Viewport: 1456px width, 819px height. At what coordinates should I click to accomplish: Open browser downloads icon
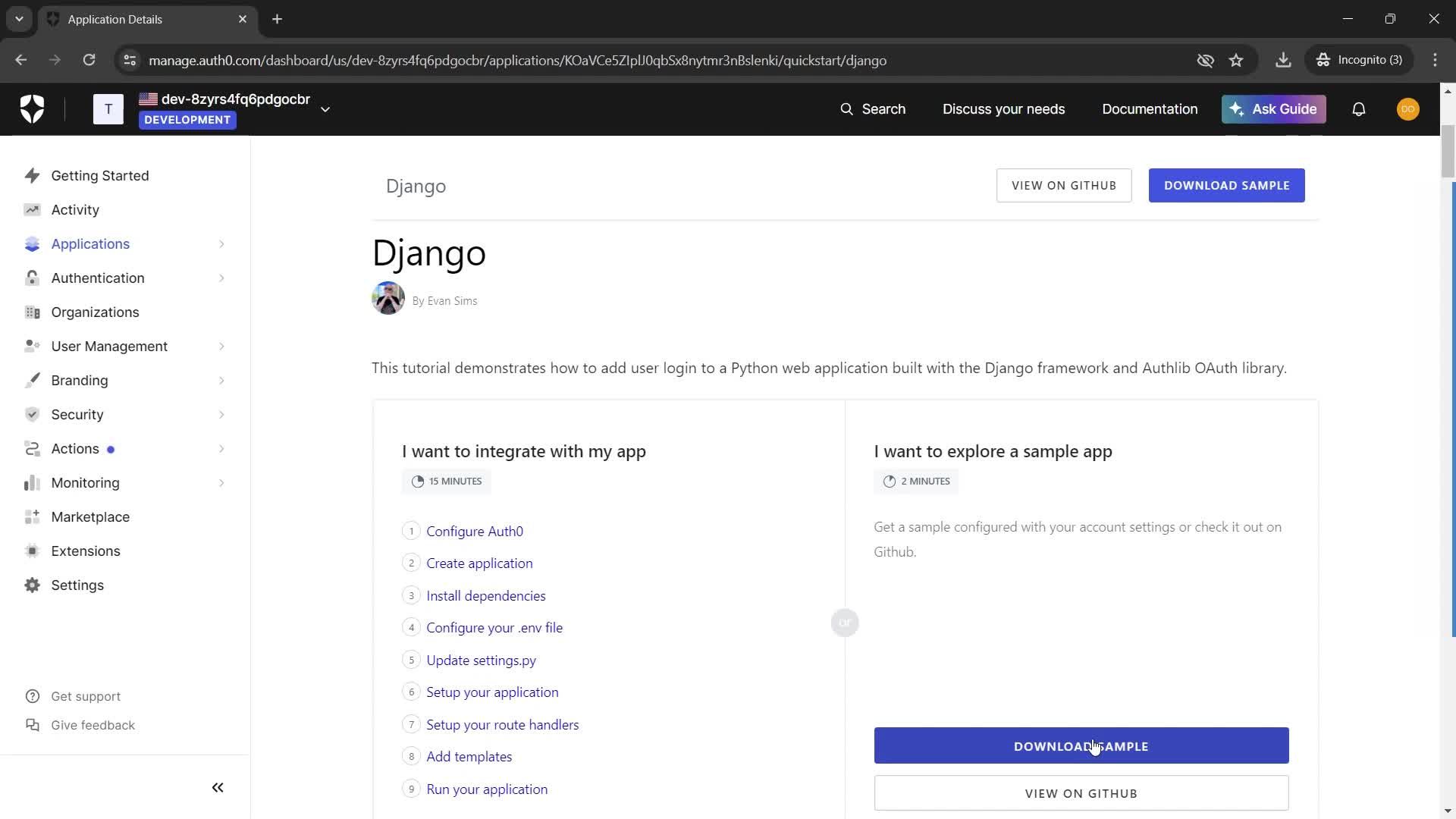tap(1283, 61)
